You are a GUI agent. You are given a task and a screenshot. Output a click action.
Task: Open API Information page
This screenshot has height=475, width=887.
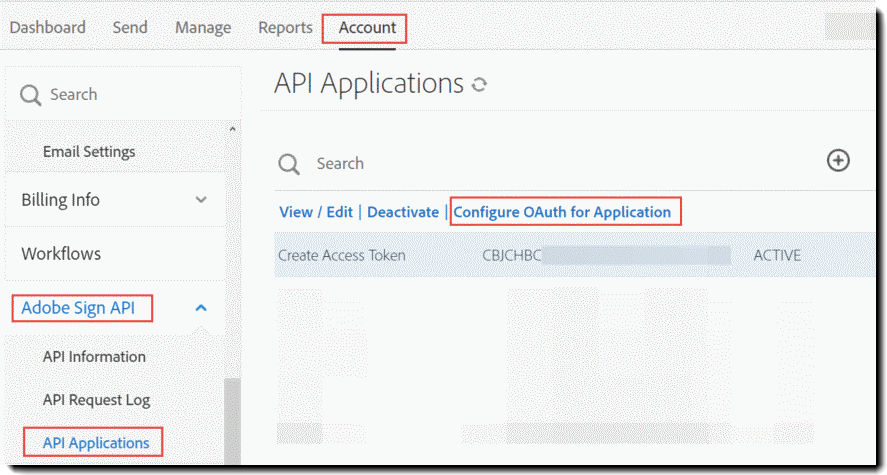tap(94, 356)
